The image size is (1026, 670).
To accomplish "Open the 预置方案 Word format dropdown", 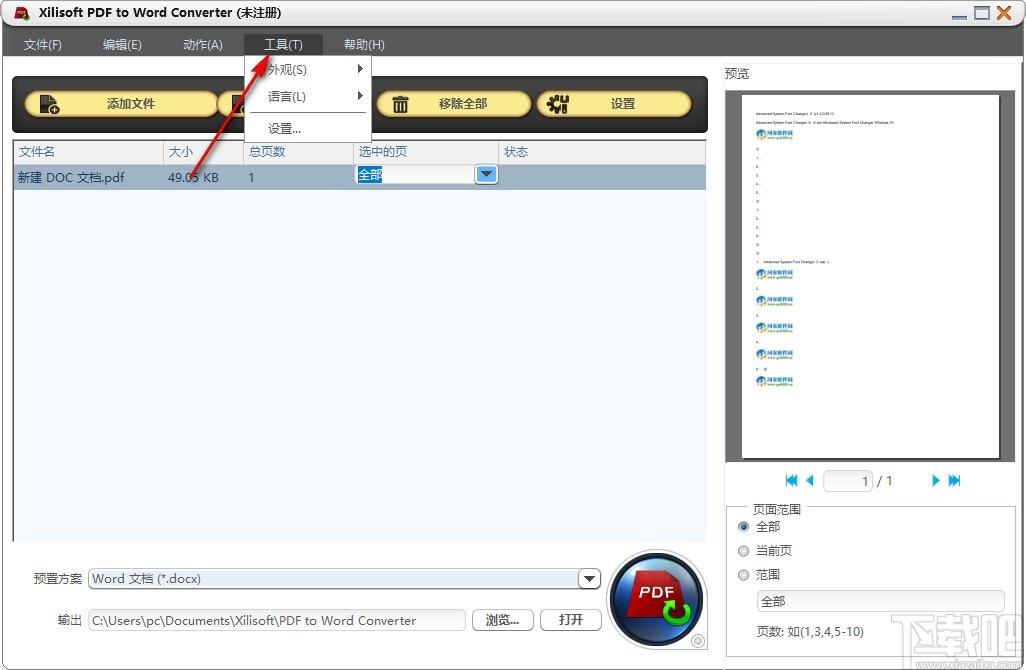I will pyautogui.click(x=589, y=578).
